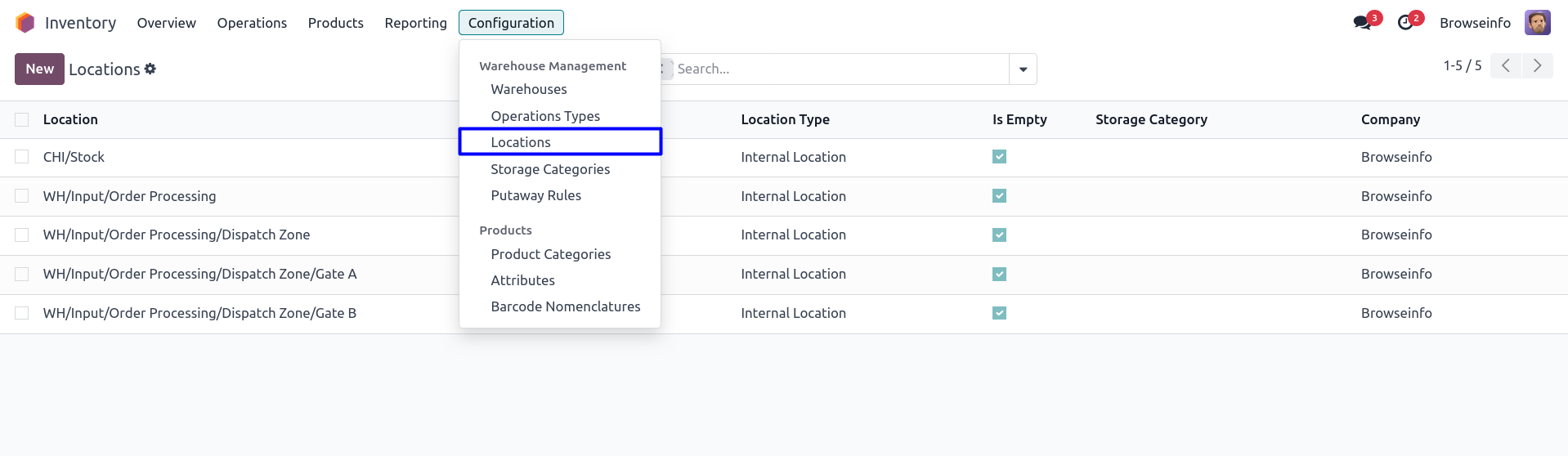Open Barcode Nomenclatures menu entry
The height and width of the screenshot is (456, 1568).
[x=565, y=306]
